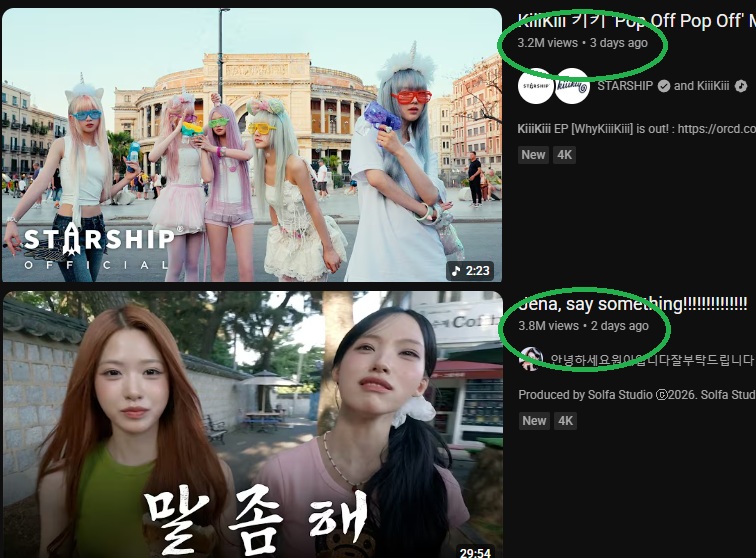Open the Korean channel name under the Jena video

pyautogui.click(x=652, y=360)
